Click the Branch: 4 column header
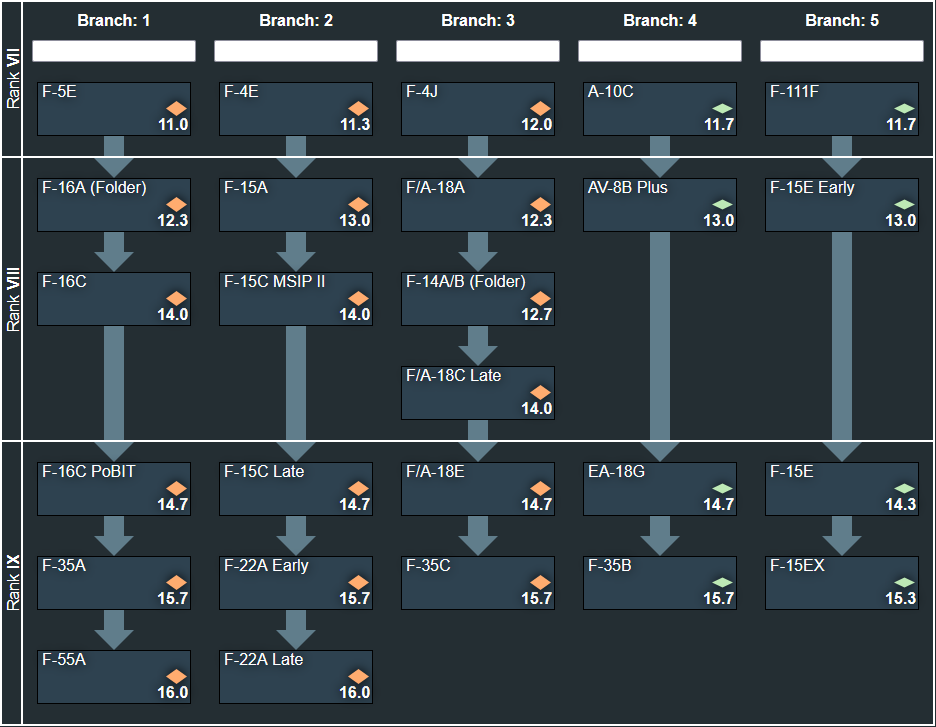Image resolution: width=936 pixels, height=727 pixels. (x=660, y=20)
